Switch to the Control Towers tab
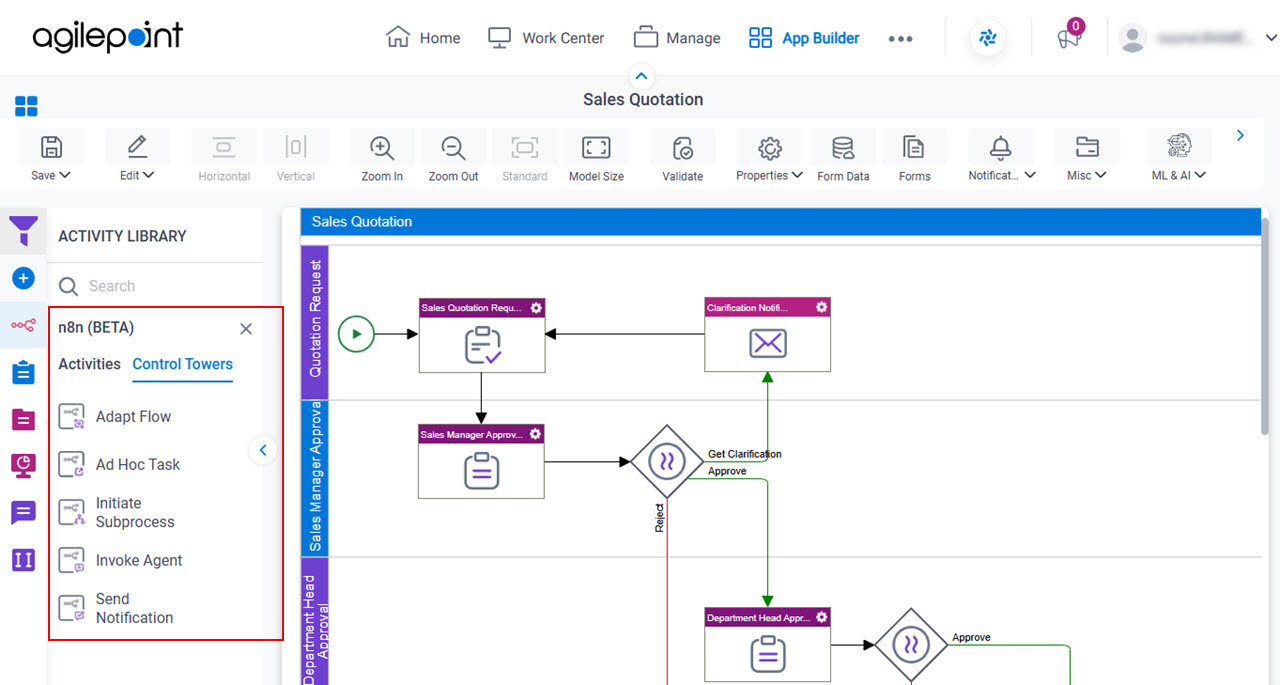This screenshot has height=685, width=1280. point(183,364)
